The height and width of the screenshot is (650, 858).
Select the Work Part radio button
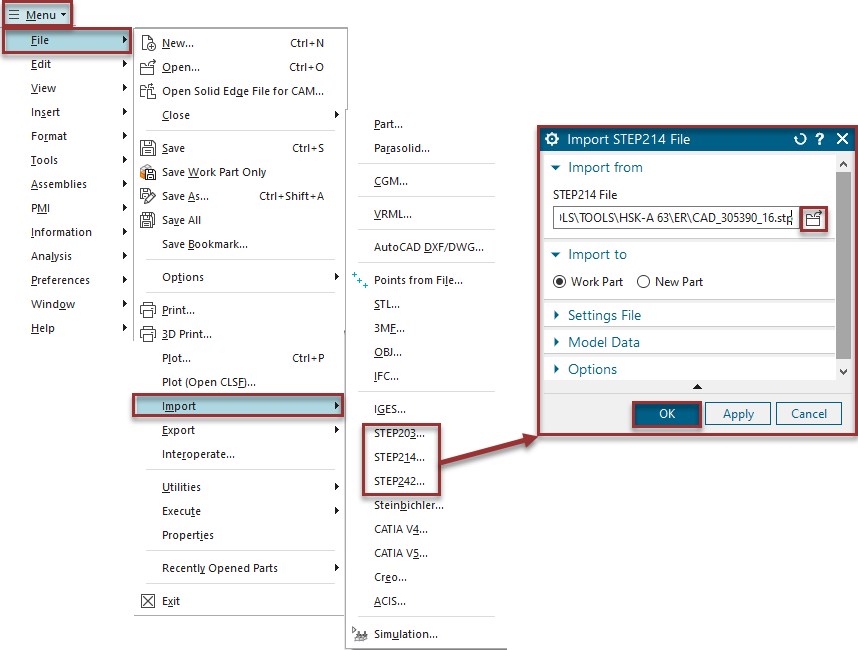[558, 282]
